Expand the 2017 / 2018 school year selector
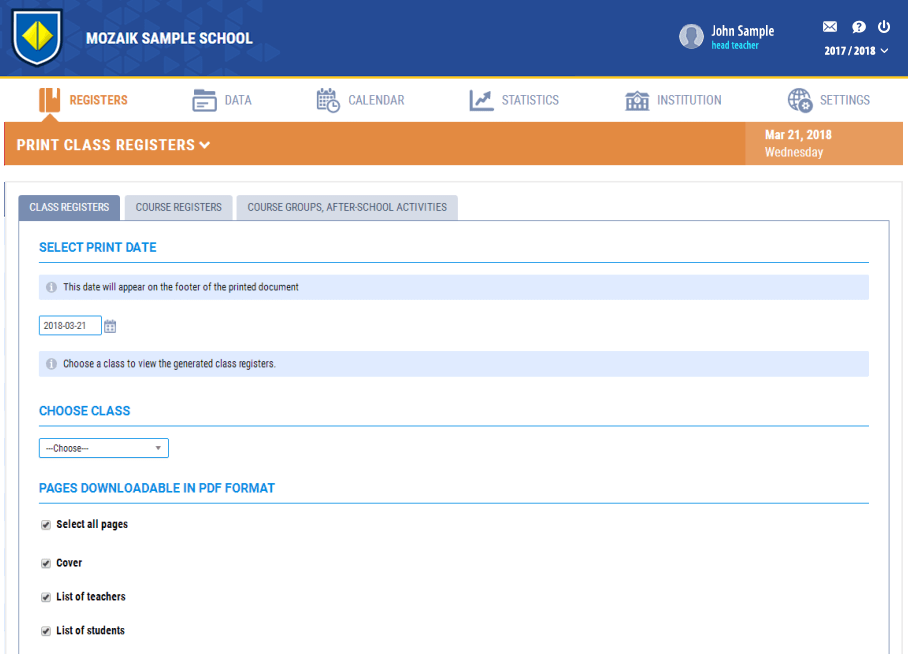Image resolution: width=908 pixels, height=654 pixels. click(856, 51)
